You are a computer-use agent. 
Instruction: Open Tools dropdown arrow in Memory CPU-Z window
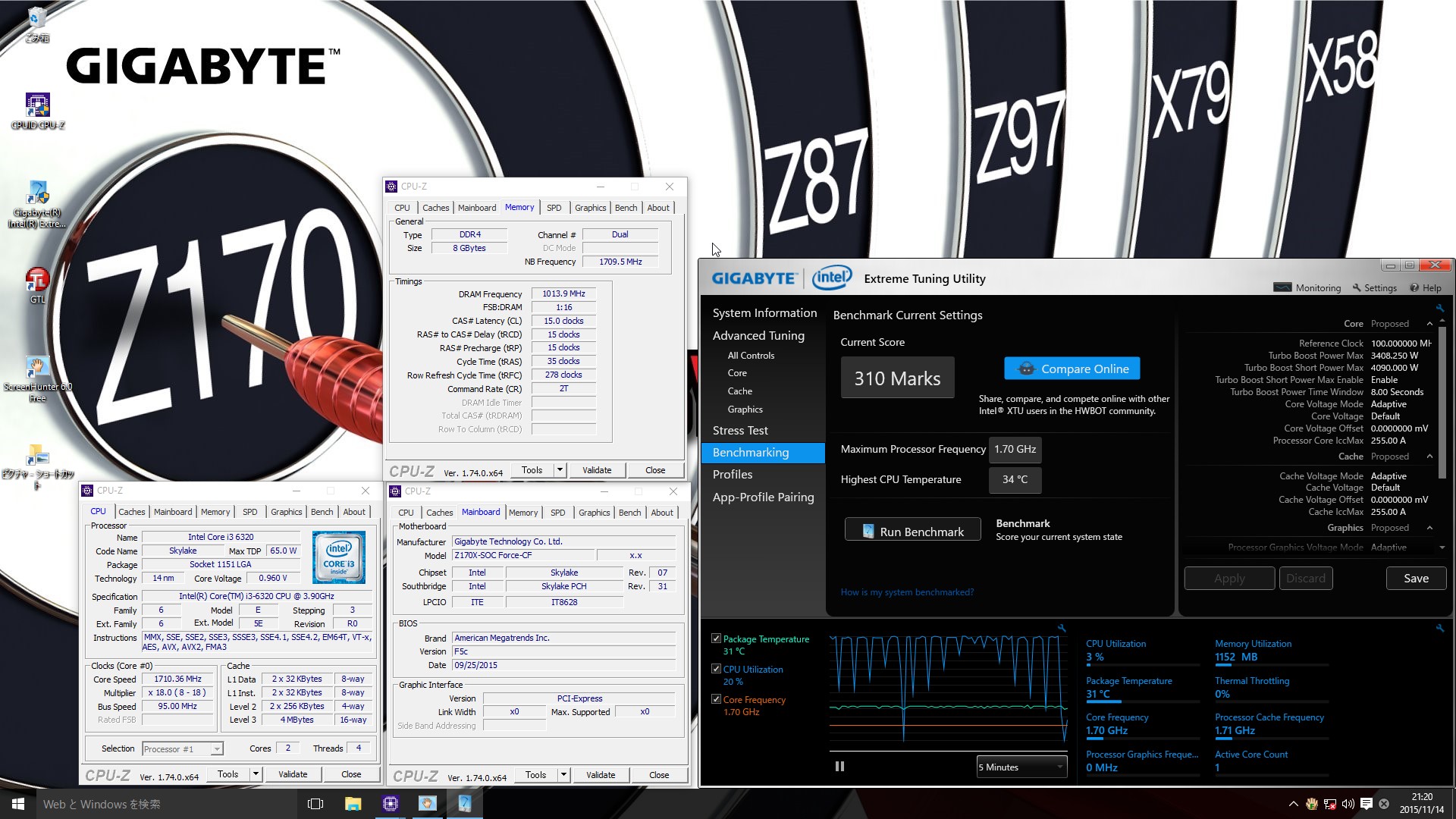pos(560,470)
